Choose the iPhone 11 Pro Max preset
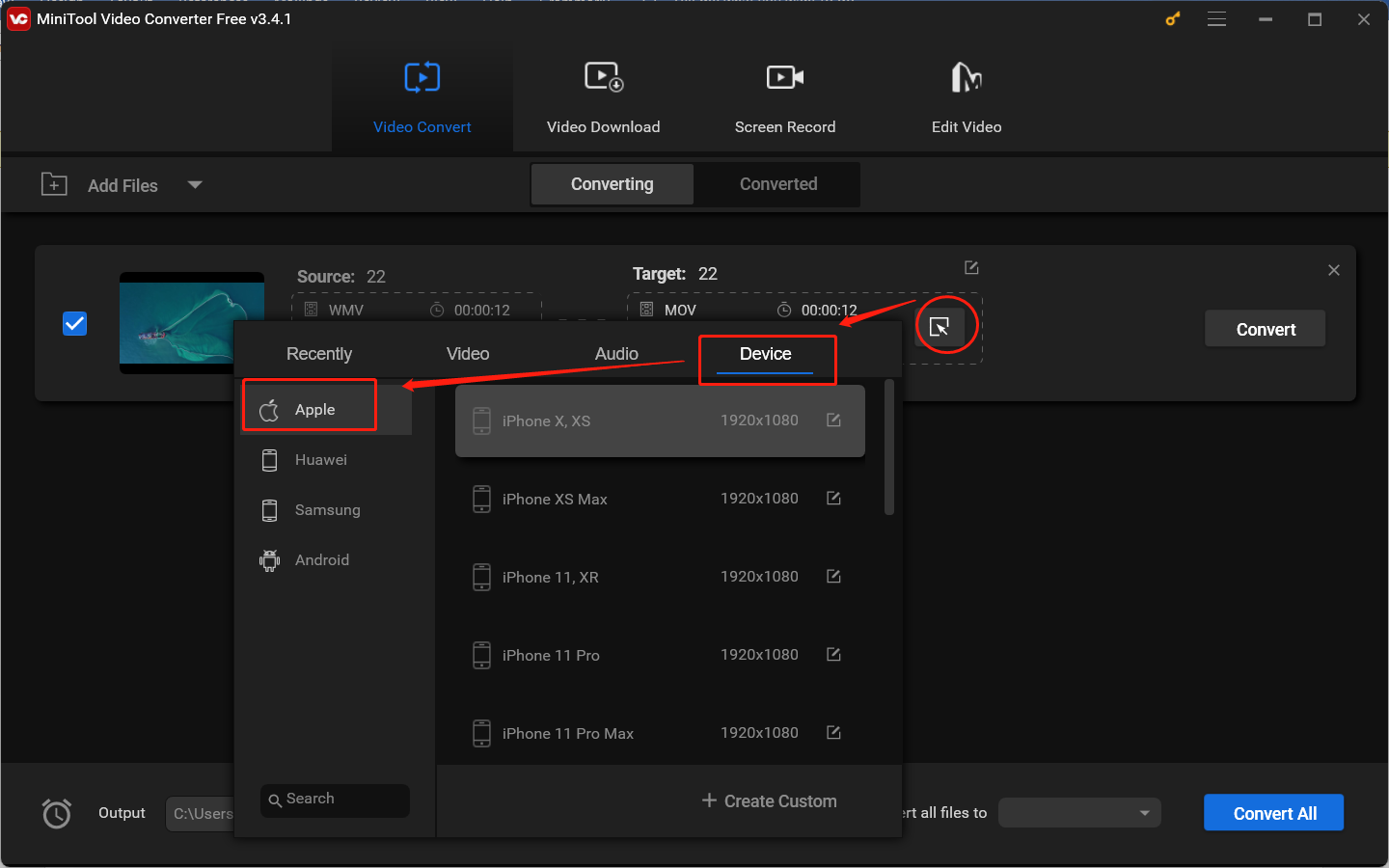This screenshot has width=1389, height=868. [x=660, y=733]
